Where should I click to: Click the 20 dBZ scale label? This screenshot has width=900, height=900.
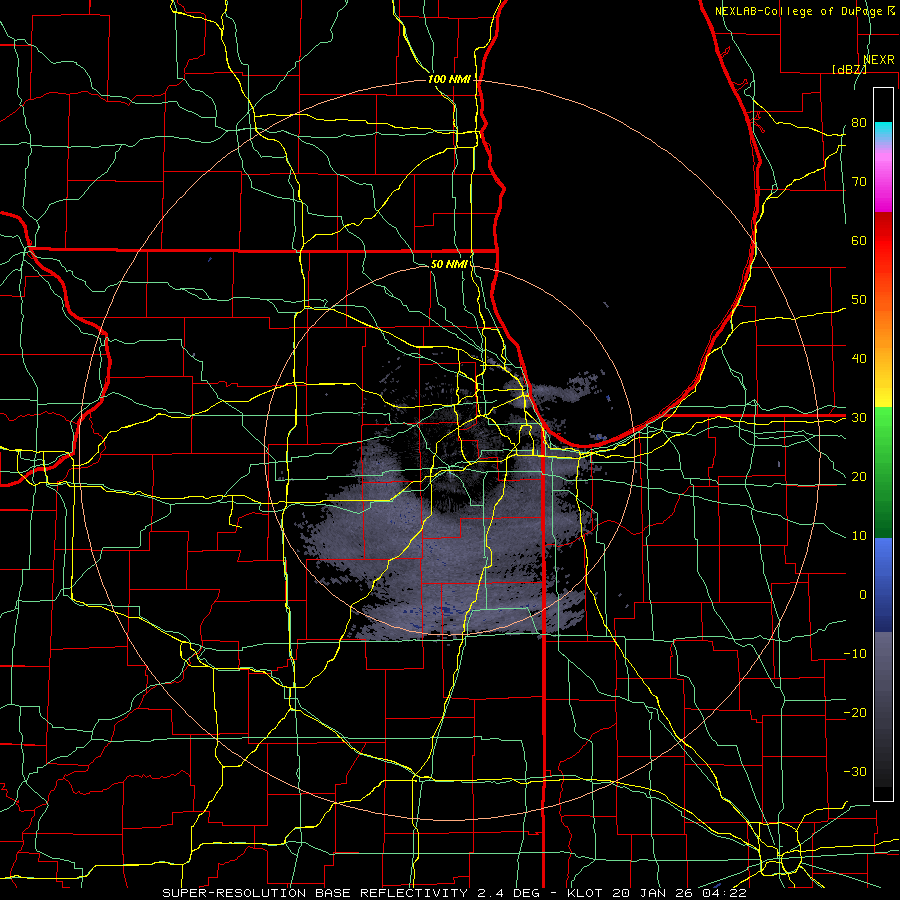pos(859,476)
